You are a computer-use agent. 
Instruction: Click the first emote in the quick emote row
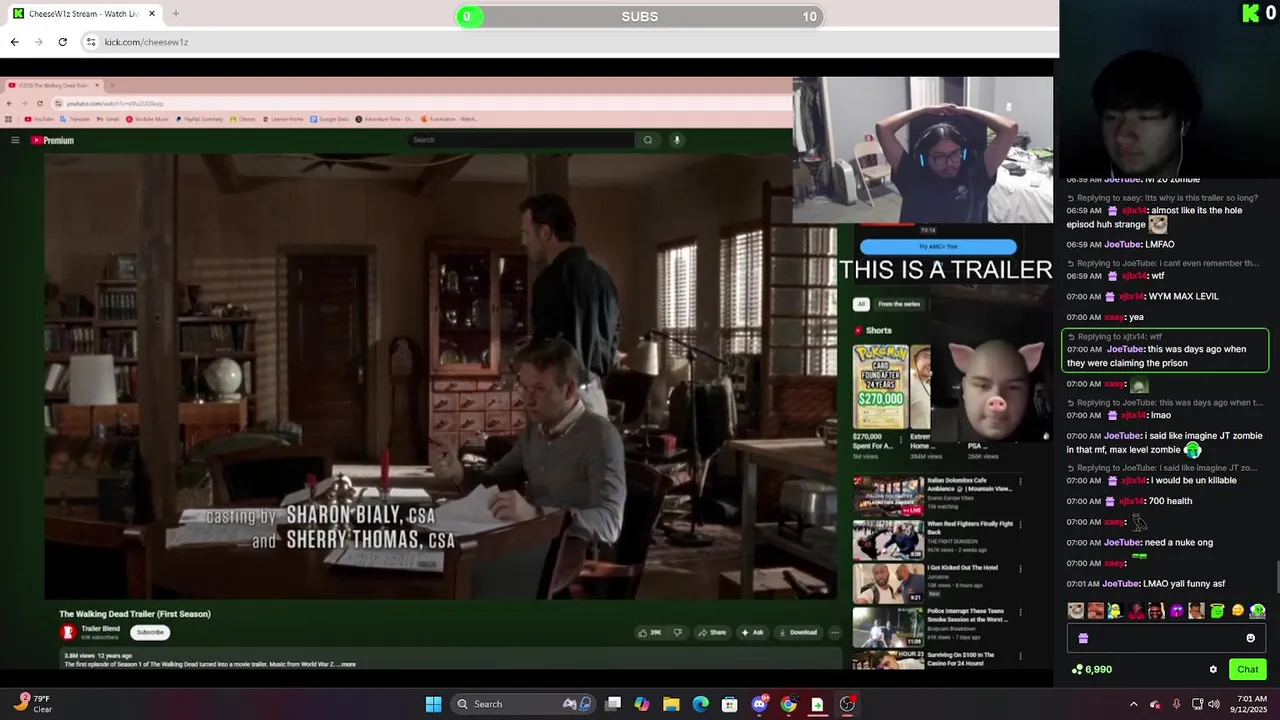(1076, 611)
